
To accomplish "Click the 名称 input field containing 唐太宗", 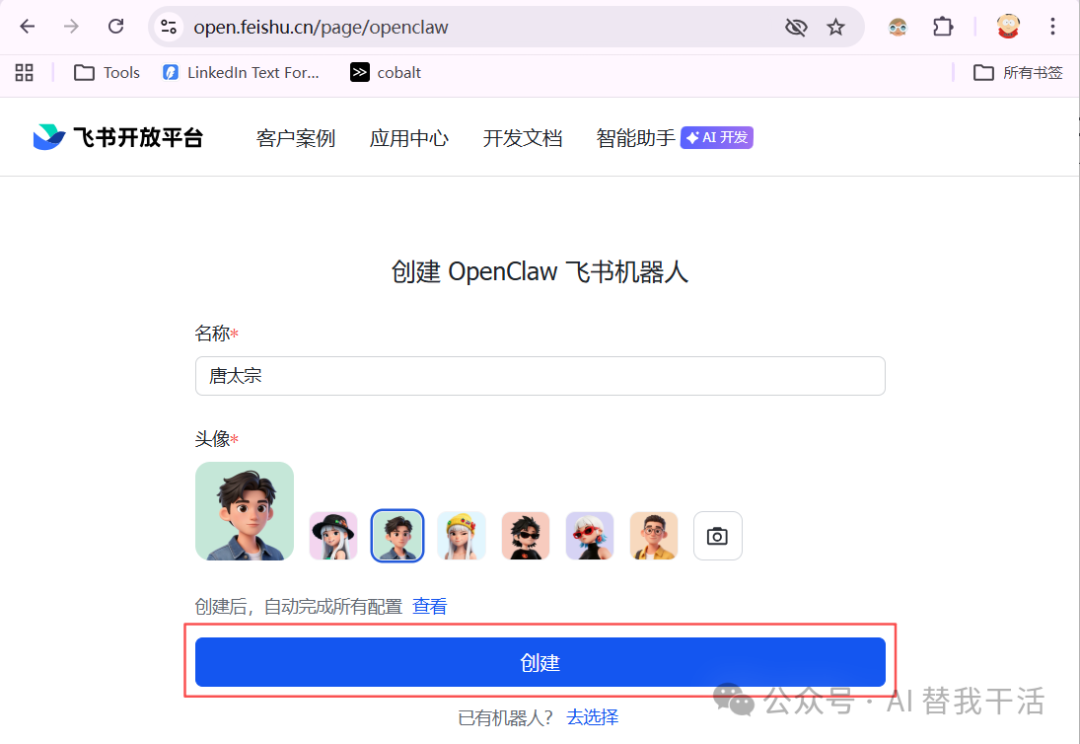I will [540, 376].
